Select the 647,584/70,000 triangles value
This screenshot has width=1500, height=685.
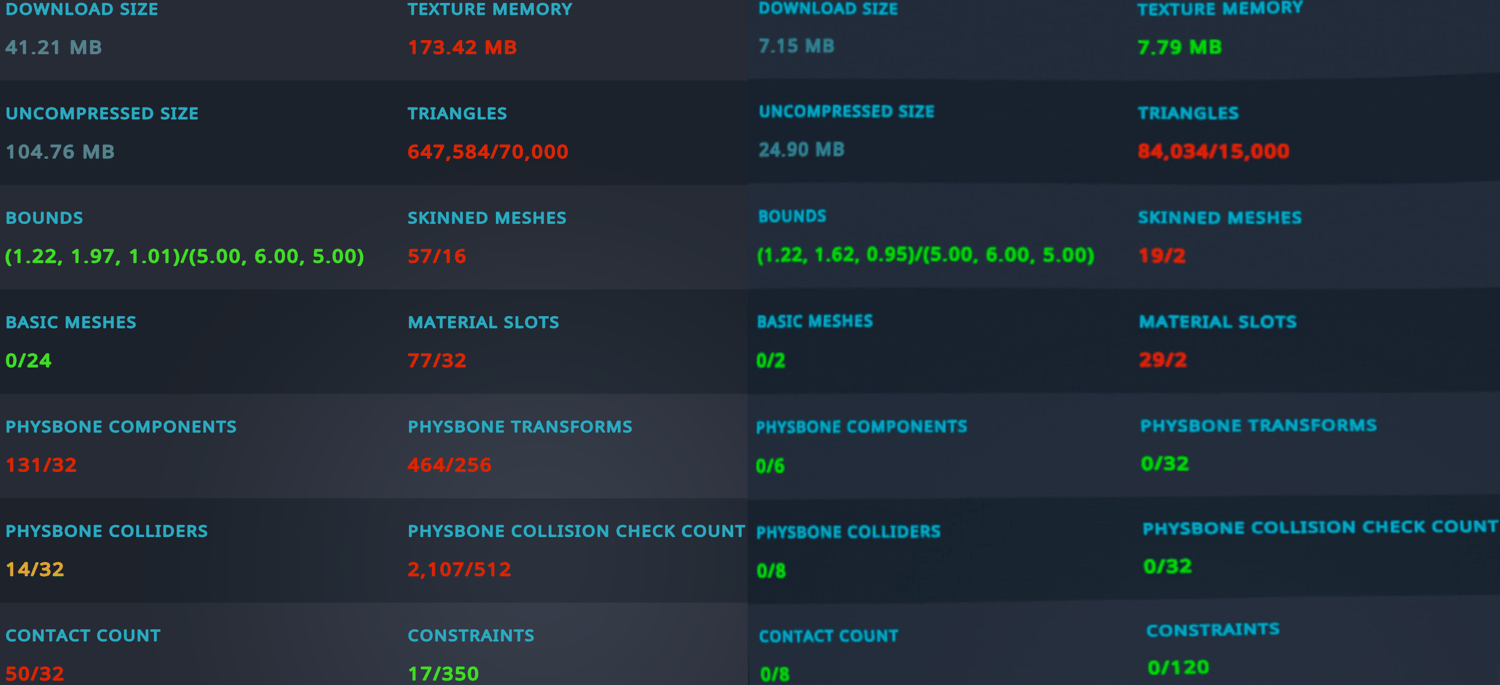488,152
